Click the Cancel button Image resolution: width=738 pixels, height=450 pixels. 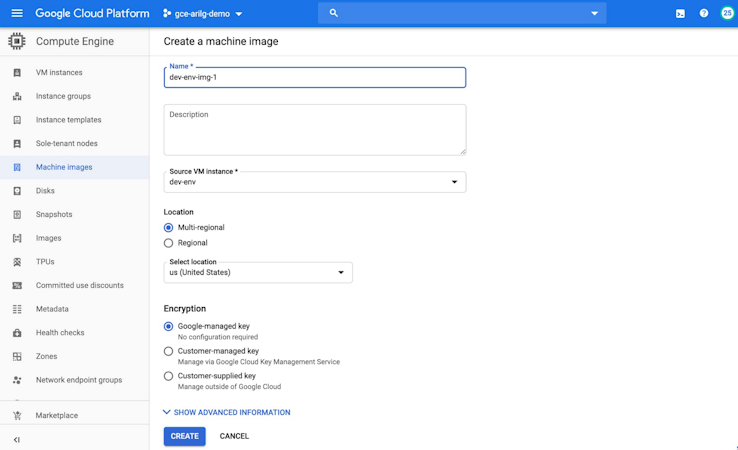[x=234, y=436]
